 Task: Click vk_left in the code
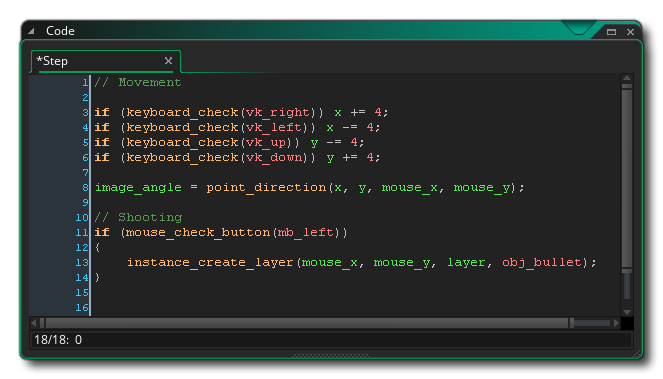click(274, 127)
